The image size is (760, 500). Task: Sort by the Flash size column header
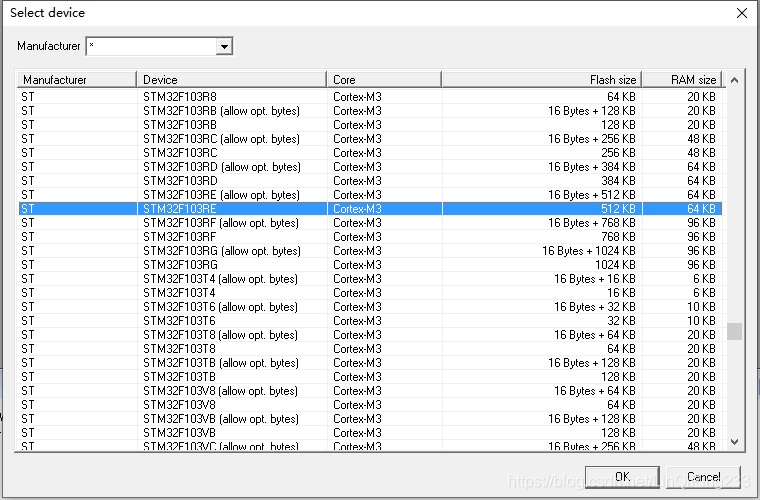tap(542, 79)
